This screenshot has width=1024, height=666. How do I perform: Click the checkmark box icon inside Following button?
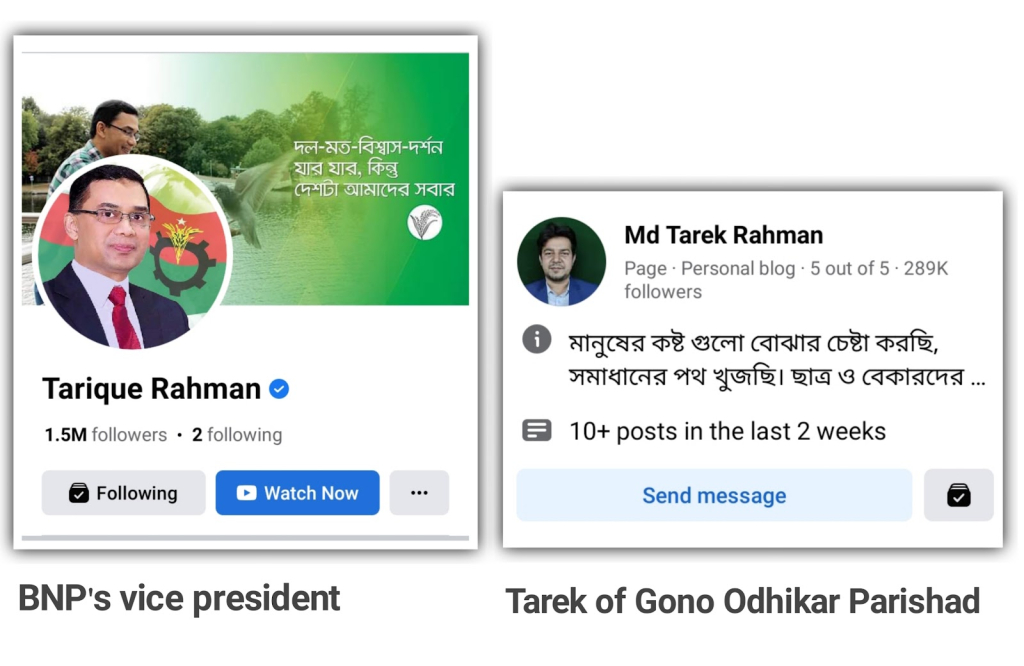[78, 493]
